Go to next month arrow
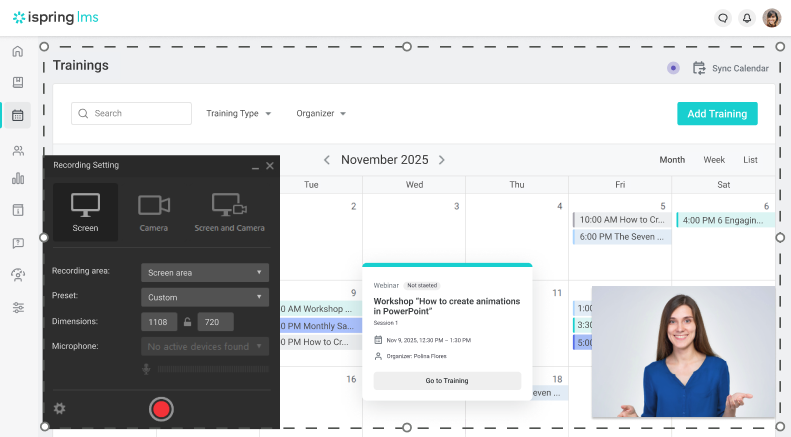791x437 pixels. click(x=441, y=160)
